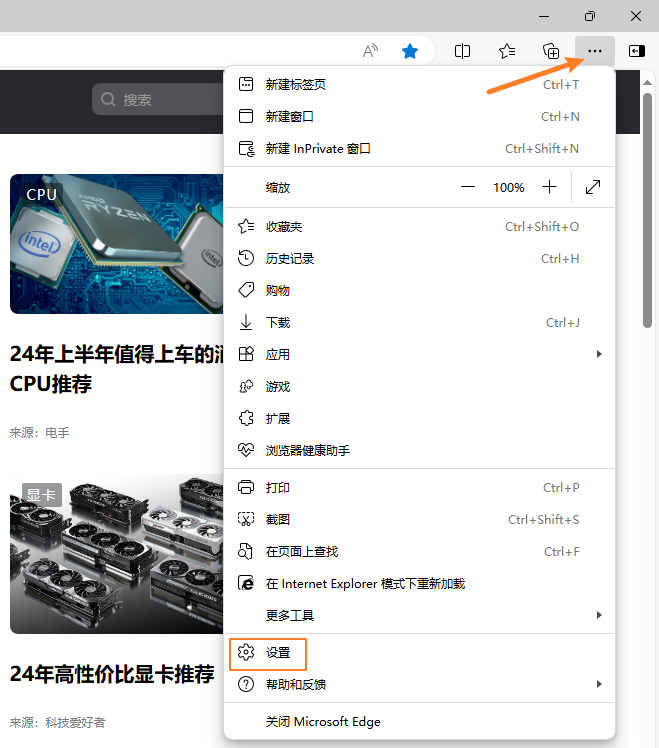Click the Ctrl+Shift+S shortcut text
Viewport: 659px width, 748px height.
[x=544, y=519]
